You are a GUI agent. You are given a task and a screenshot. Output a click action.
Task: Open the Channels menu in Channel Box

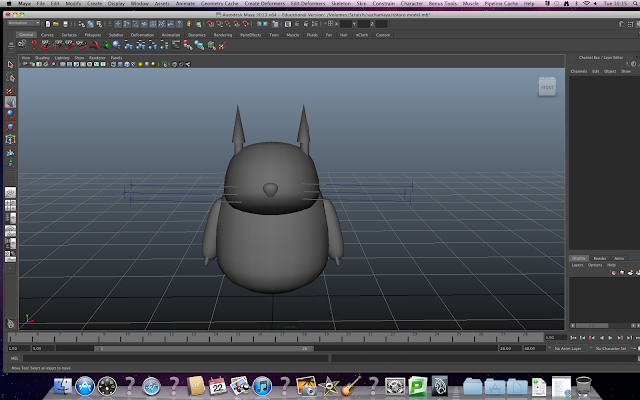click(579, 71)
